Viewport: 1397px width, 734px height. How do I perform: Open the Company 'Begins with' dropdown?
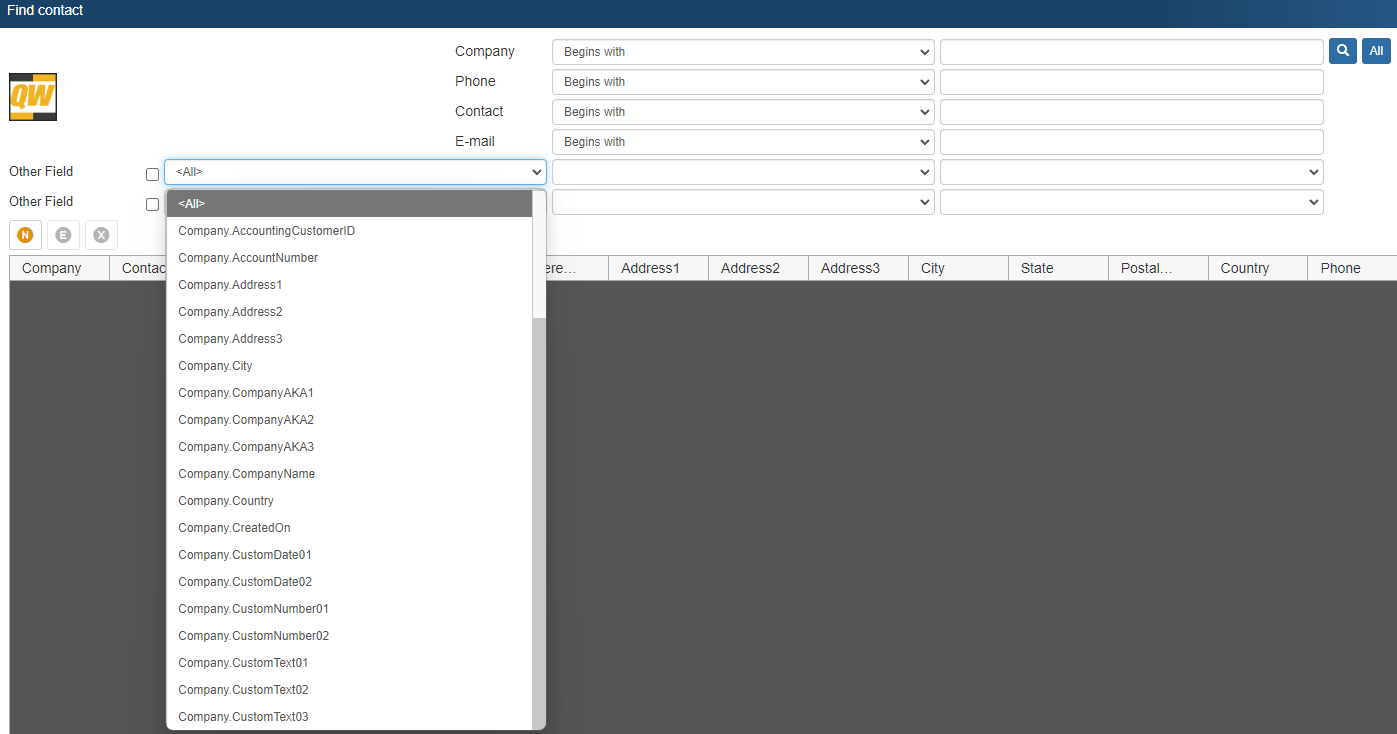coord(743,52)
